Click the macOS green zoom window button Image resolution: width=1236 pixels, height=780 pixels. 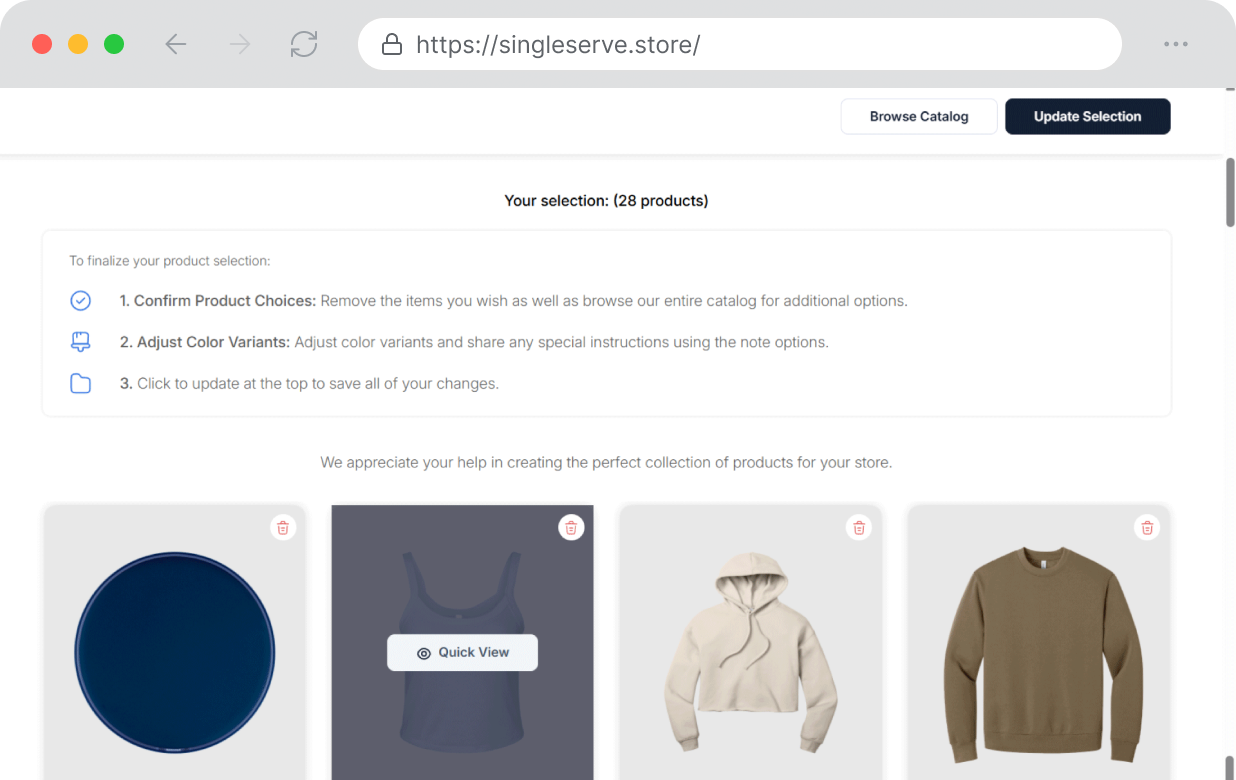pyautogui.click(x=114, y=44)
